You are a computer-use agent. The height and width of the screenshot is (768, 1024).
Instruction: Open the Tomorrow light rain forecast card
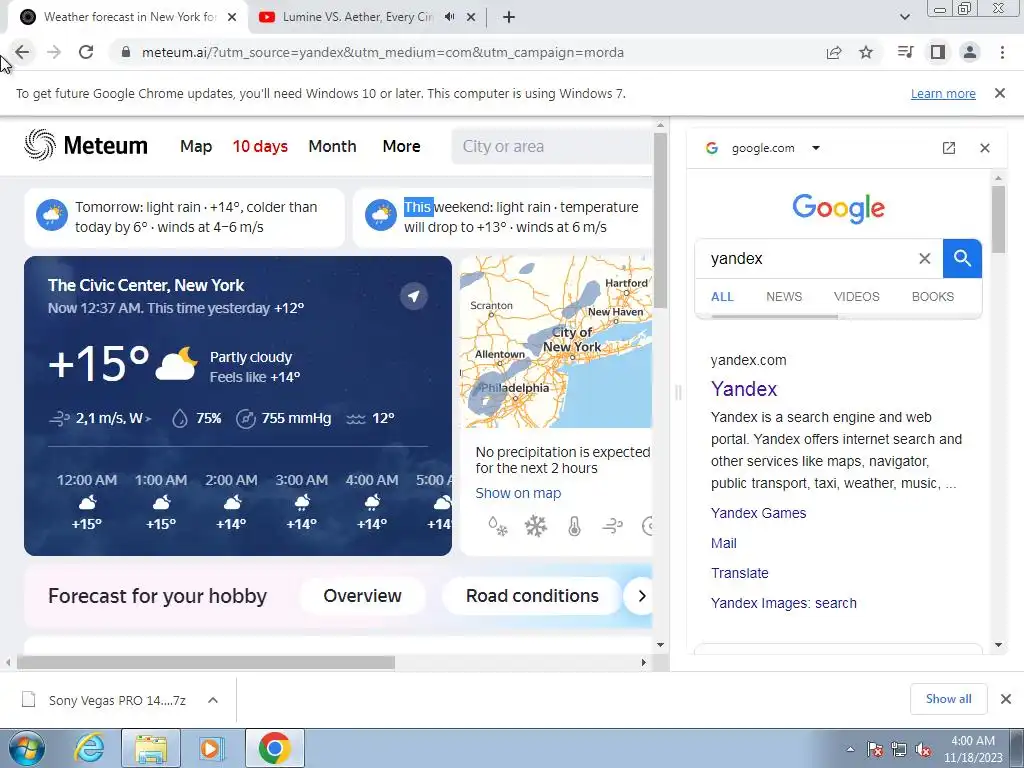[x=184, y=217]
